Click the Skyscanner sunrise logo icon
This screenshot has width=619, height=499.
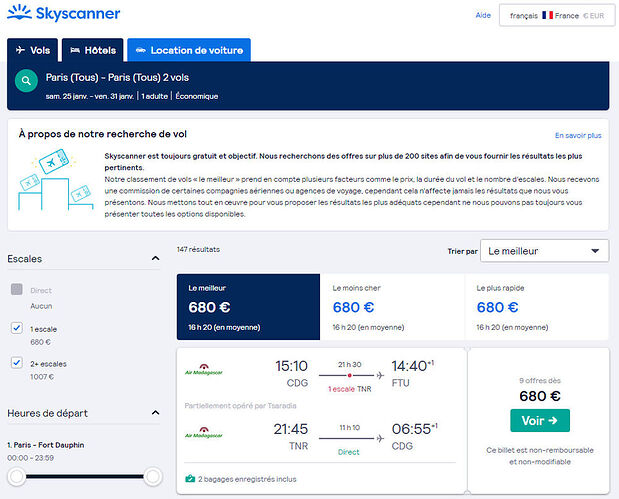(19, 12)
